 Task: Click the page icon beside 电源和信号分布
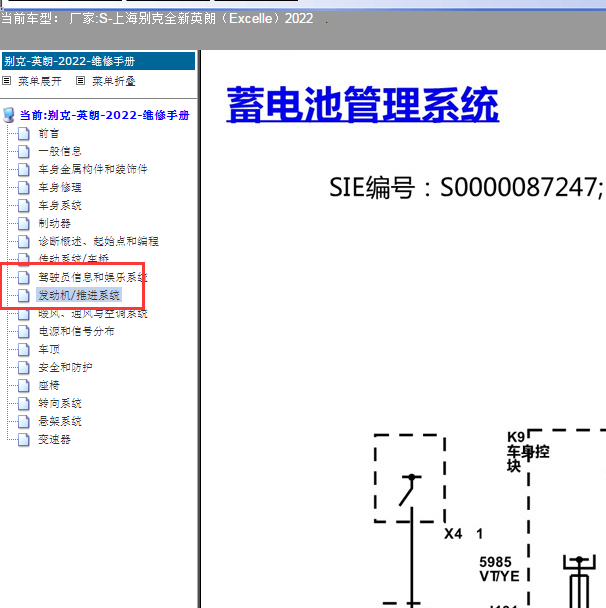pos(24,332)
